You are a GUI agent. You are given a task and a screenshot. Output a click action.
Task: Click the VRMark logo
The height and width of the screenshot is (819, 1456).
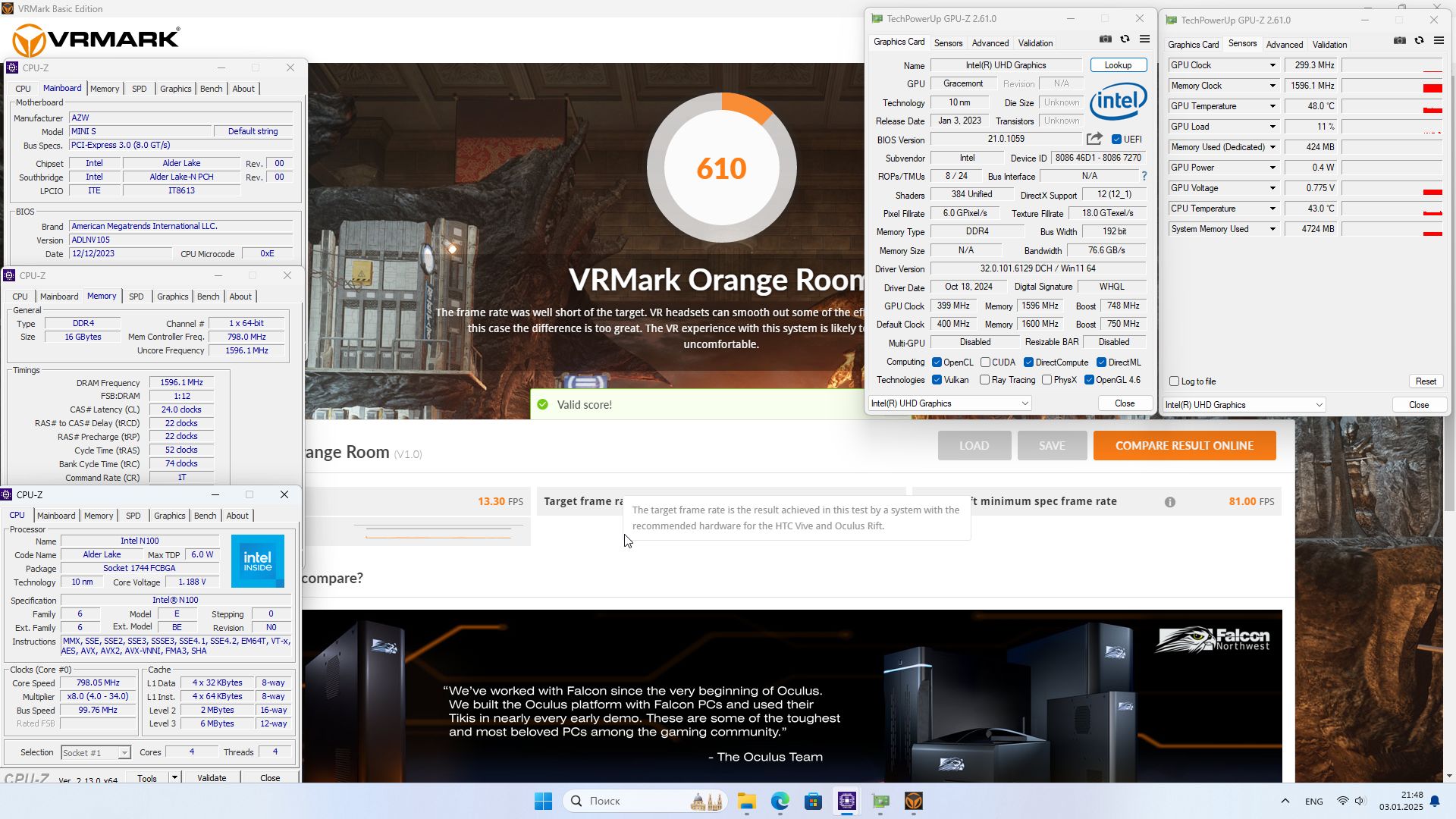[x=96, y=39]
